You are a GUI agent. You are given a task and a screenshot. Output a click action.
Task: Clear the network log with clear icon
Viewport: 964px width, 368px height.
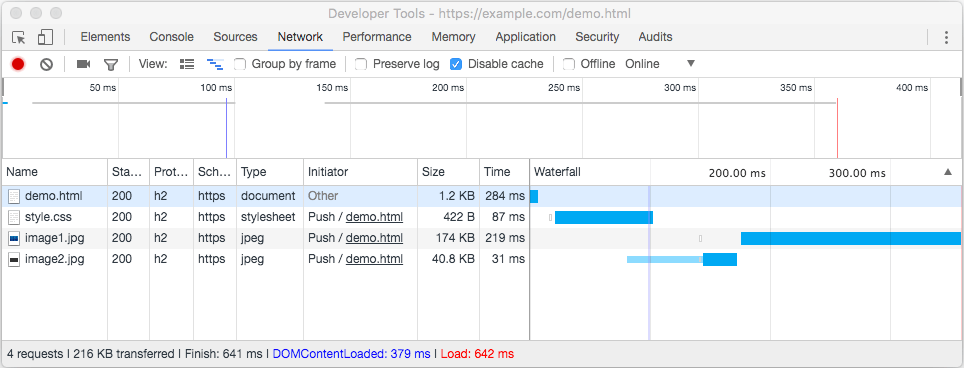tap(47, 64)
